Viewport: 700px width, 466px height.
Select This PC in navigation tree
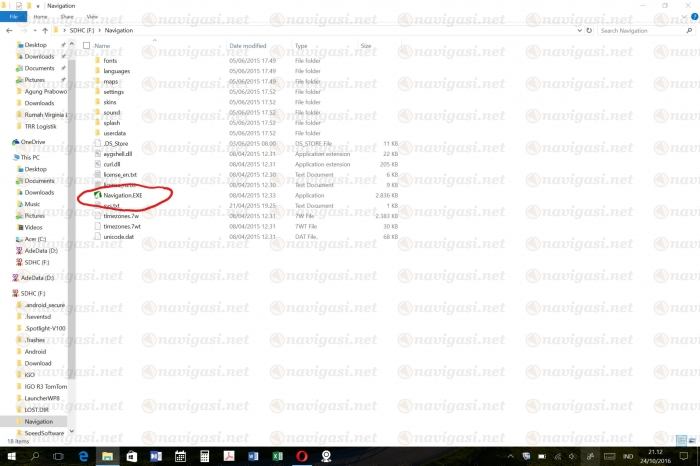29,157
